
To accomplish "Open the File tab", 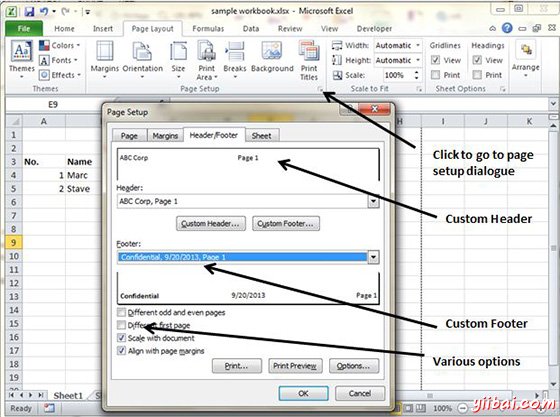I will (24, 29).
